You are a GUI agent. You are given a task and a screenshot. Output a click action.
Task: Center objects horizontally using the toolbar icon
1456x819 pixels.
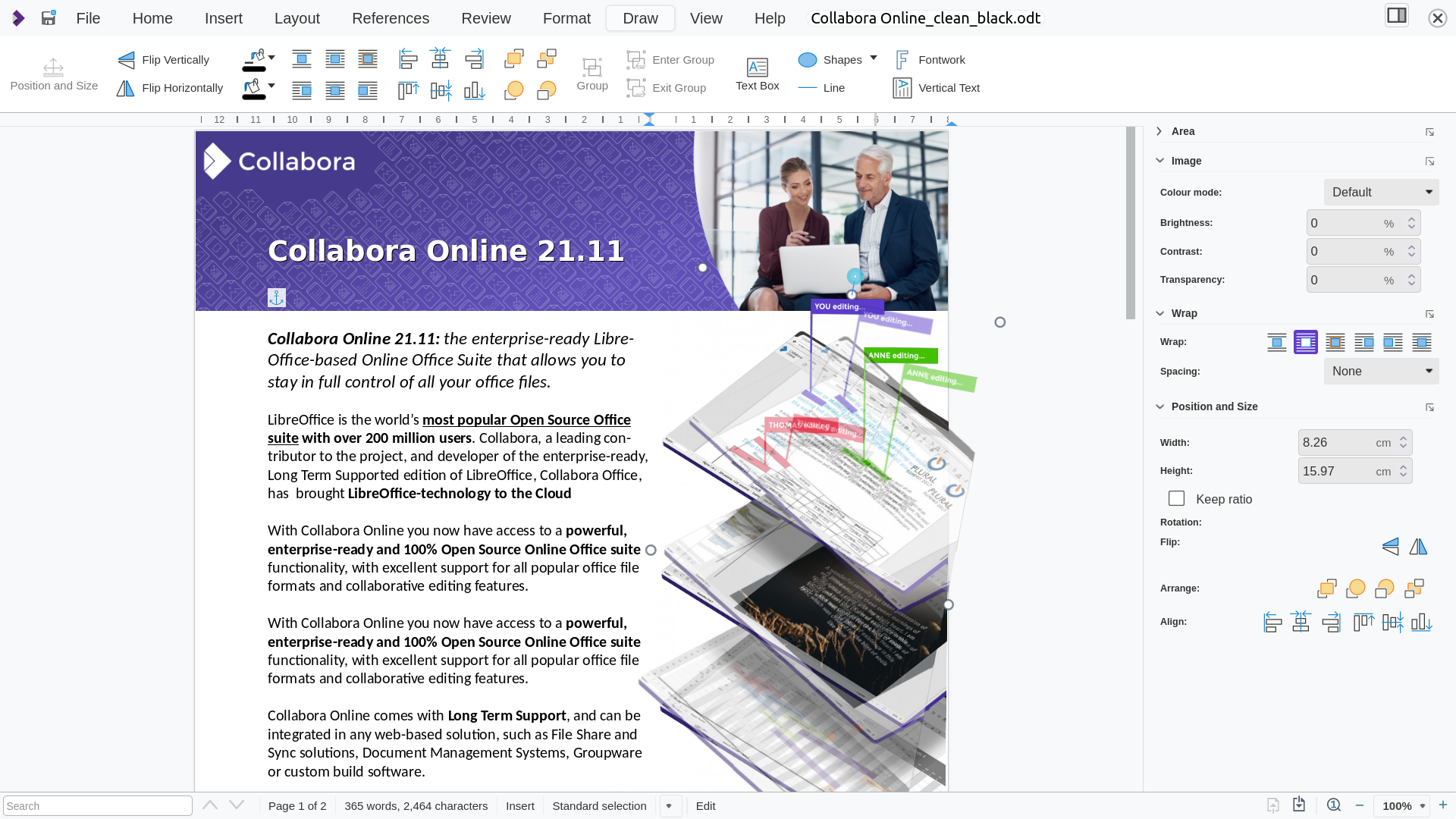pos(441,59)
